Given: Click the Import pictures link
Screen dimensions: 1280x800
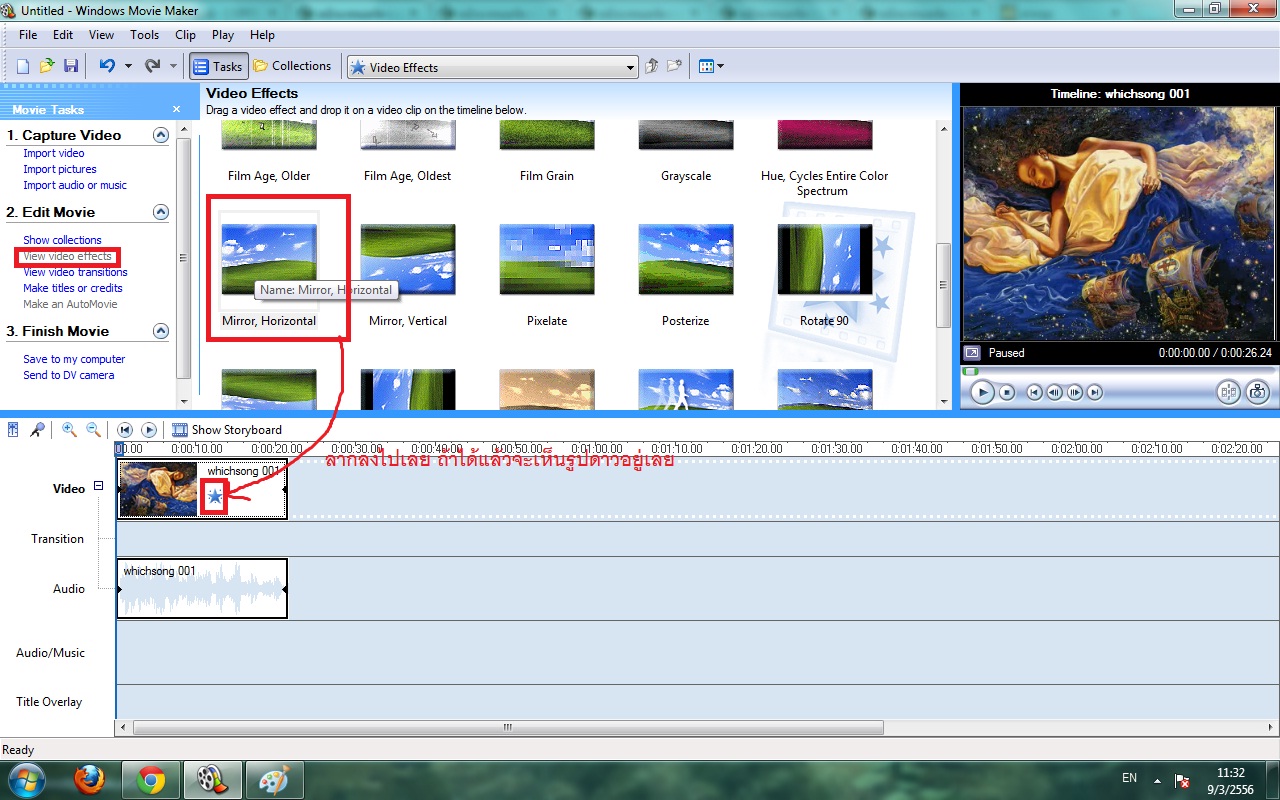Looking at the screenshot, I should click(x=60, y=169).
